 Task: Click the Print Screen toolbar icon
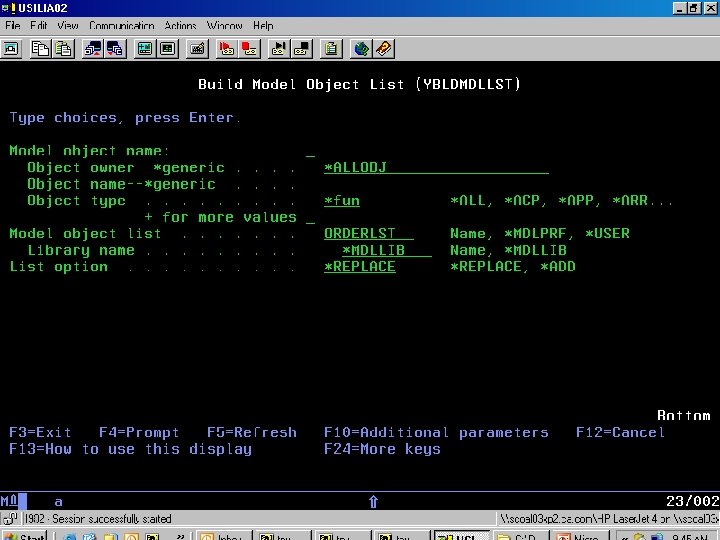point(11,49)
